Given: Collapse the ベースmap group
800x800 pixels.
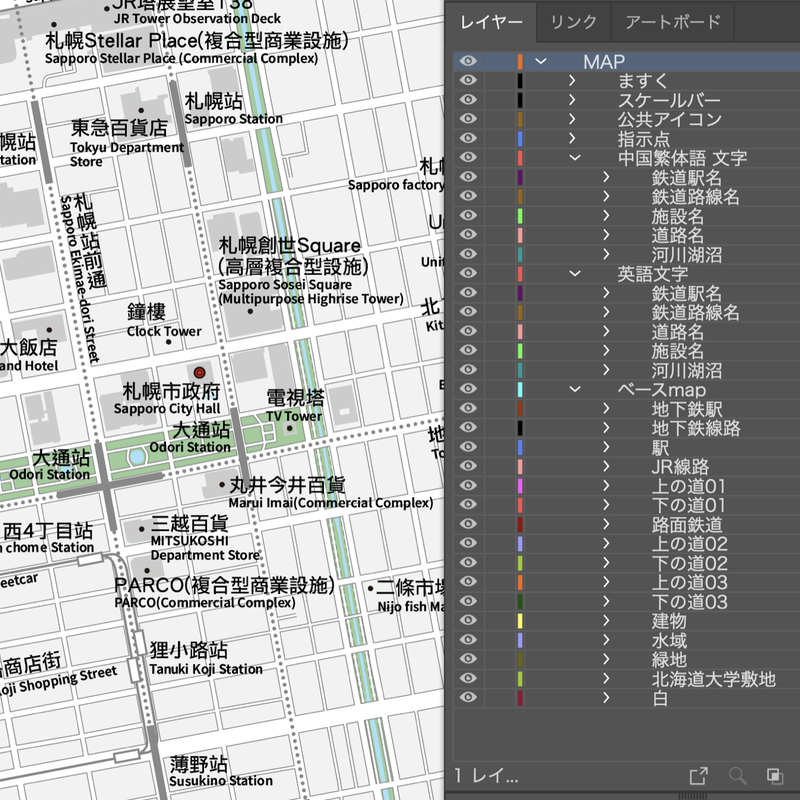Looking at the screenshot, I should pyautogui.click(x=573, y=389).
